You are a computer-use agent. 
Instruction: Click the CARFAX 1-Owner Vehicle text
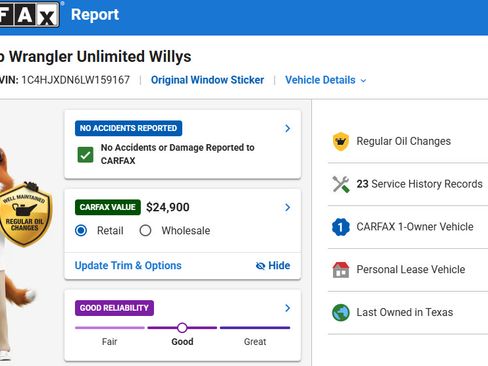click(x=415, y=227)
